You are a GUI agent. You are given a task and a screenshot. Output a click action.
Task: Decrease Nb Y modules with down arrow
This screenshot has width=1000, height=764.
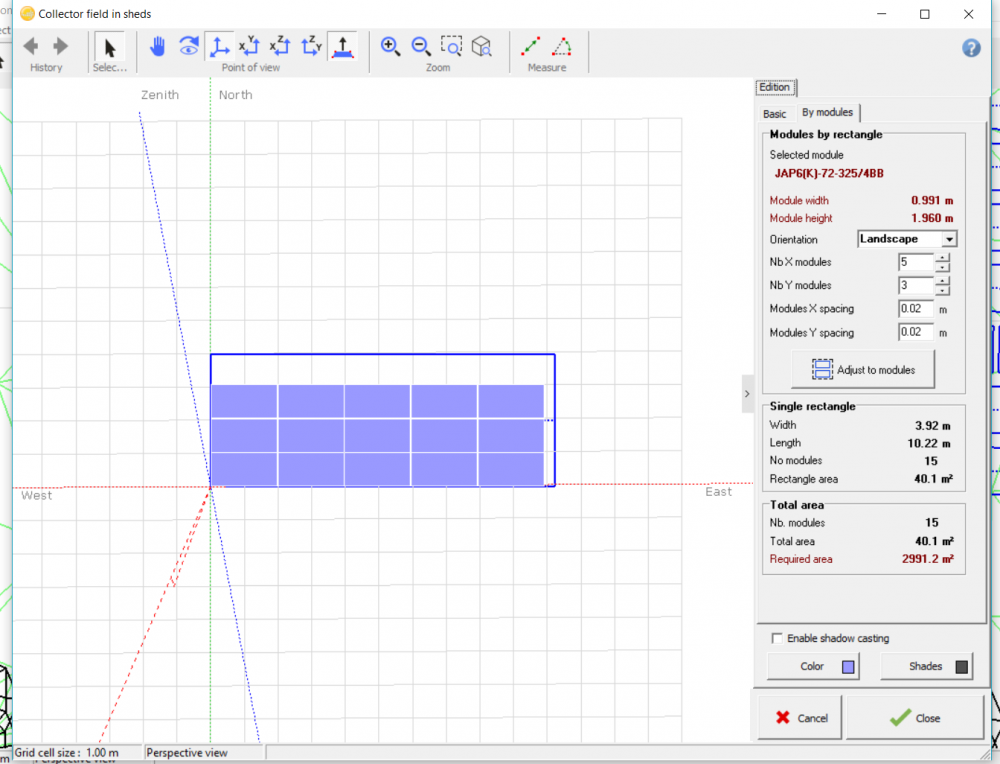[942, 291]
